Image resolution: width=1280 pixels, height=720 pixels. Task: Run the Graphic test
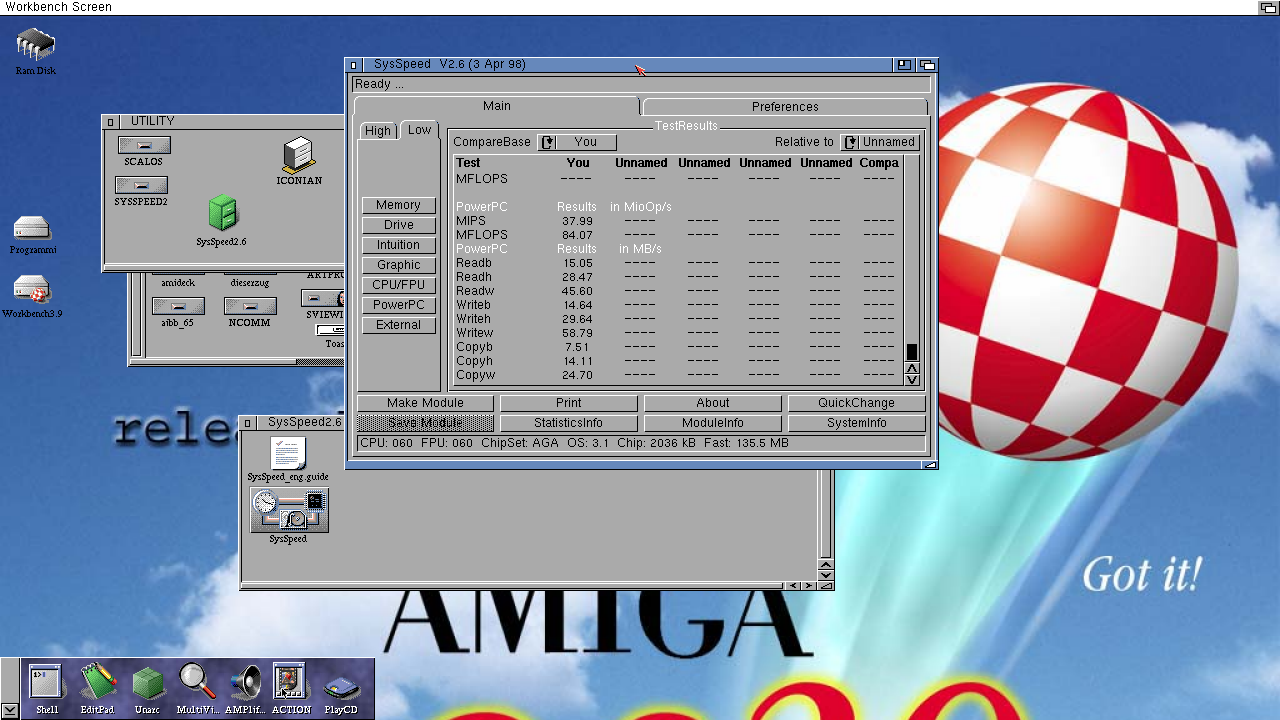click(398, 265)
